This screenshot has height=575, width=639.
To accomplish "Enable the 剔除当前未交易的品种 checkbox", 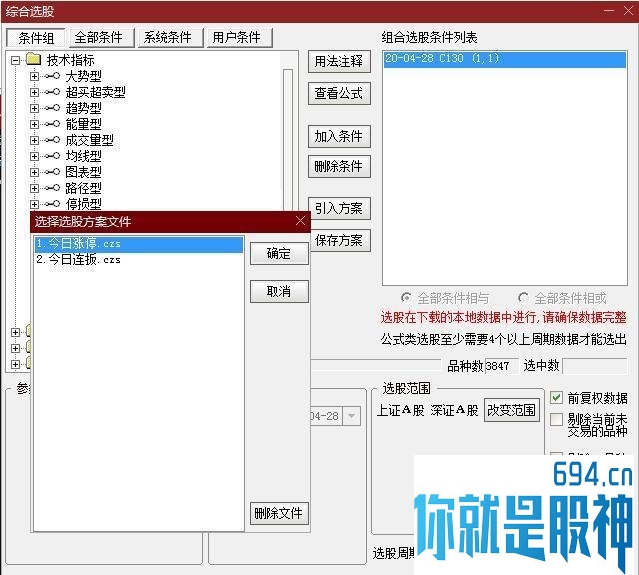I will pyautogui.click(x=556, y=419).
